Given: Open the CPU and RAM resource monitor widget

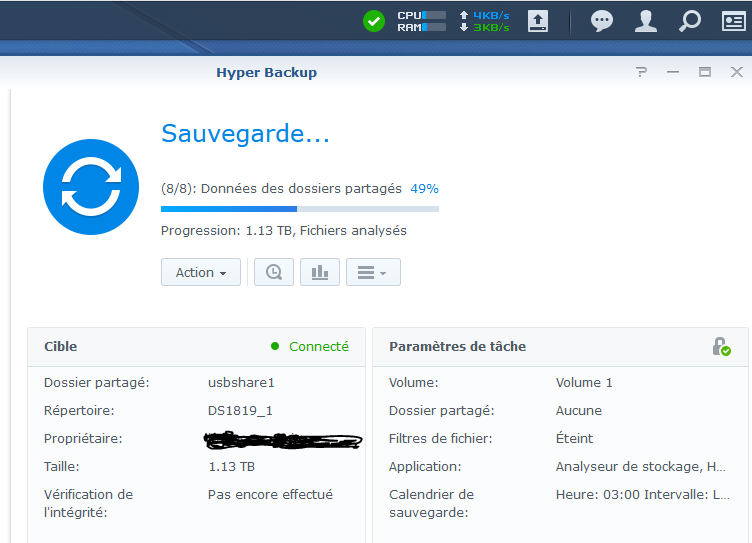Looking at the screenshot, I should click(421, 22).
